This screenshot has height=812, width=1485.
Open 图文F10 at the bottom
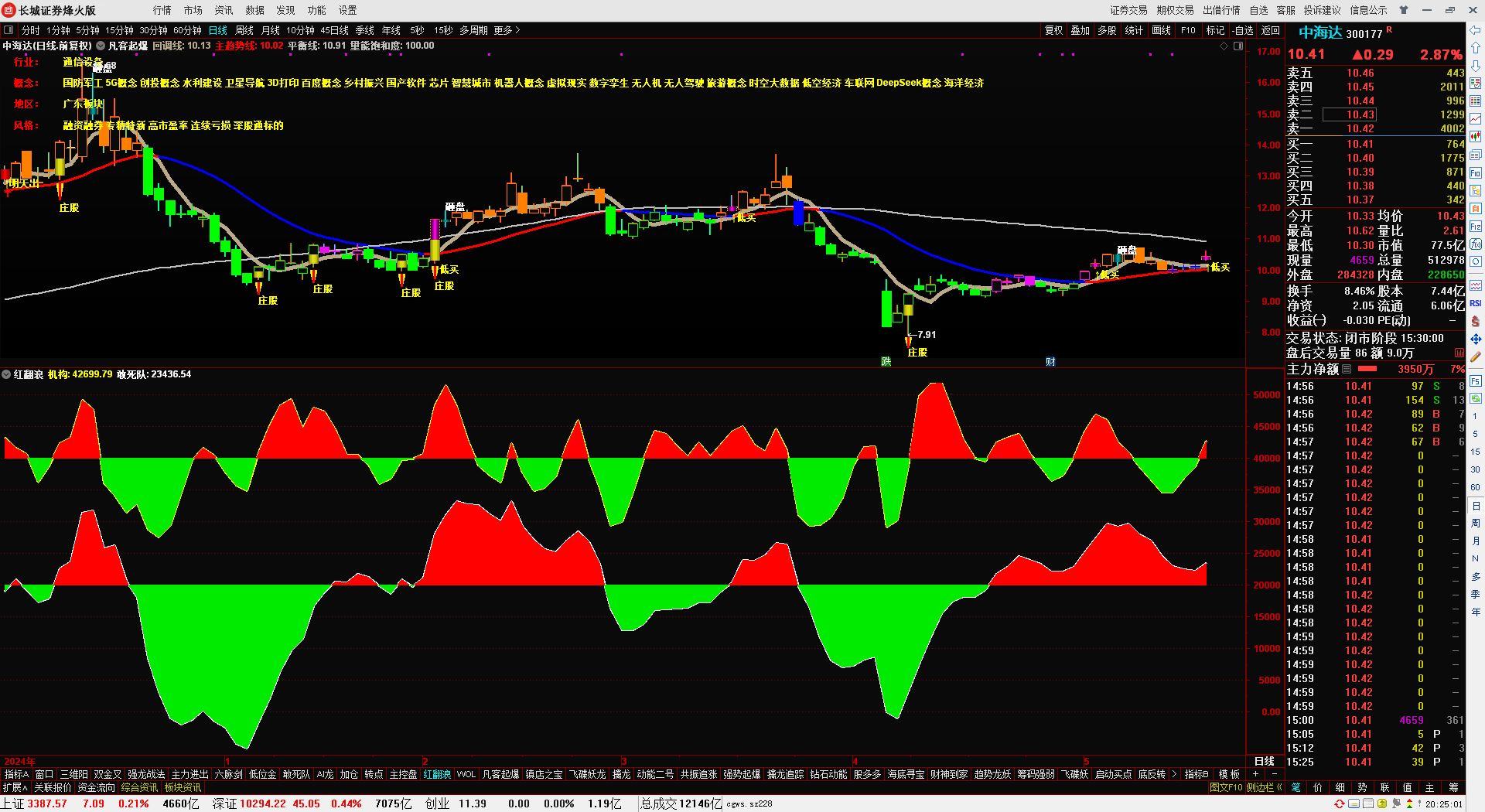1226,787
